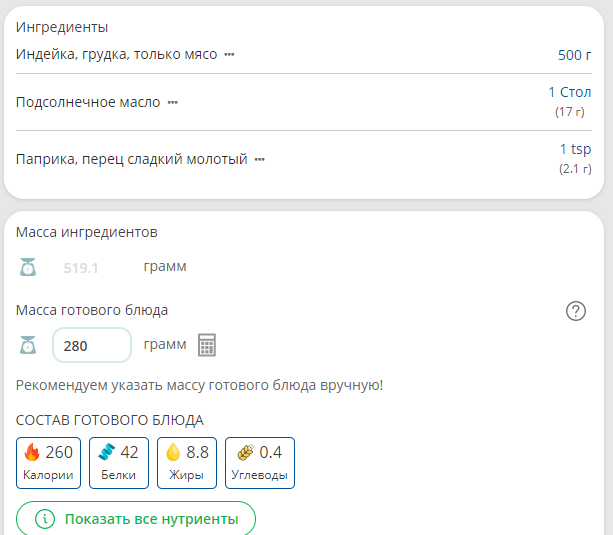
Task: Change the 500 г turkey amount
Action: coord(574,55)
